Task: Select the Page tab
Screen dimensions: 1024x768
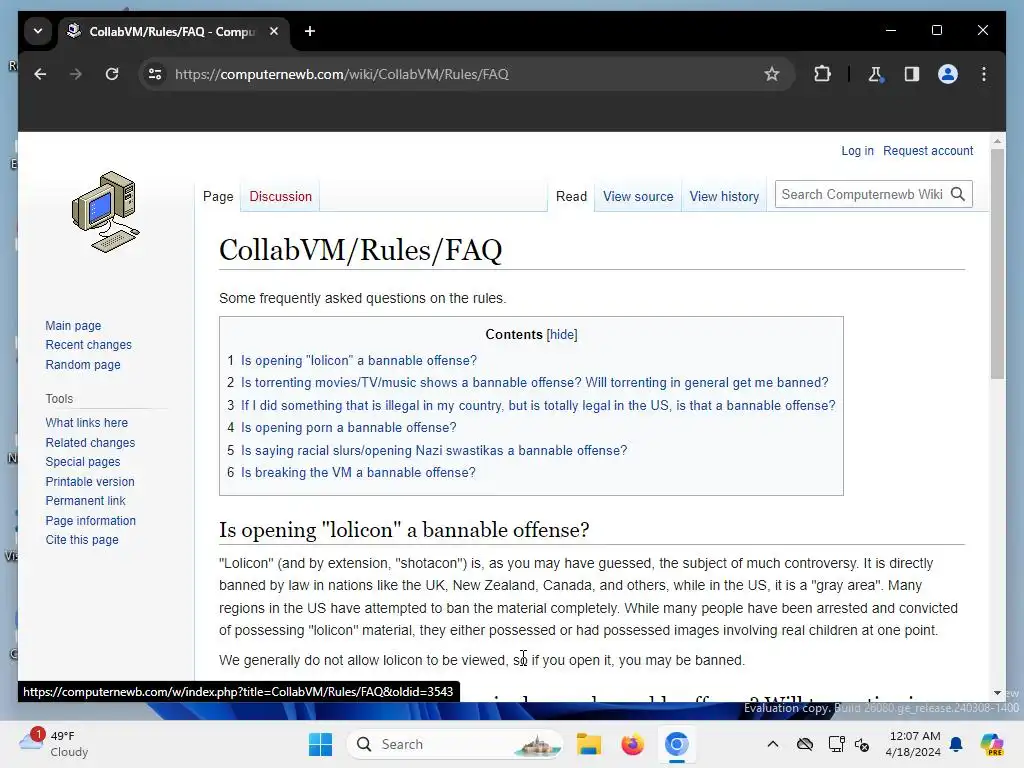Action: tap(218, 197)
